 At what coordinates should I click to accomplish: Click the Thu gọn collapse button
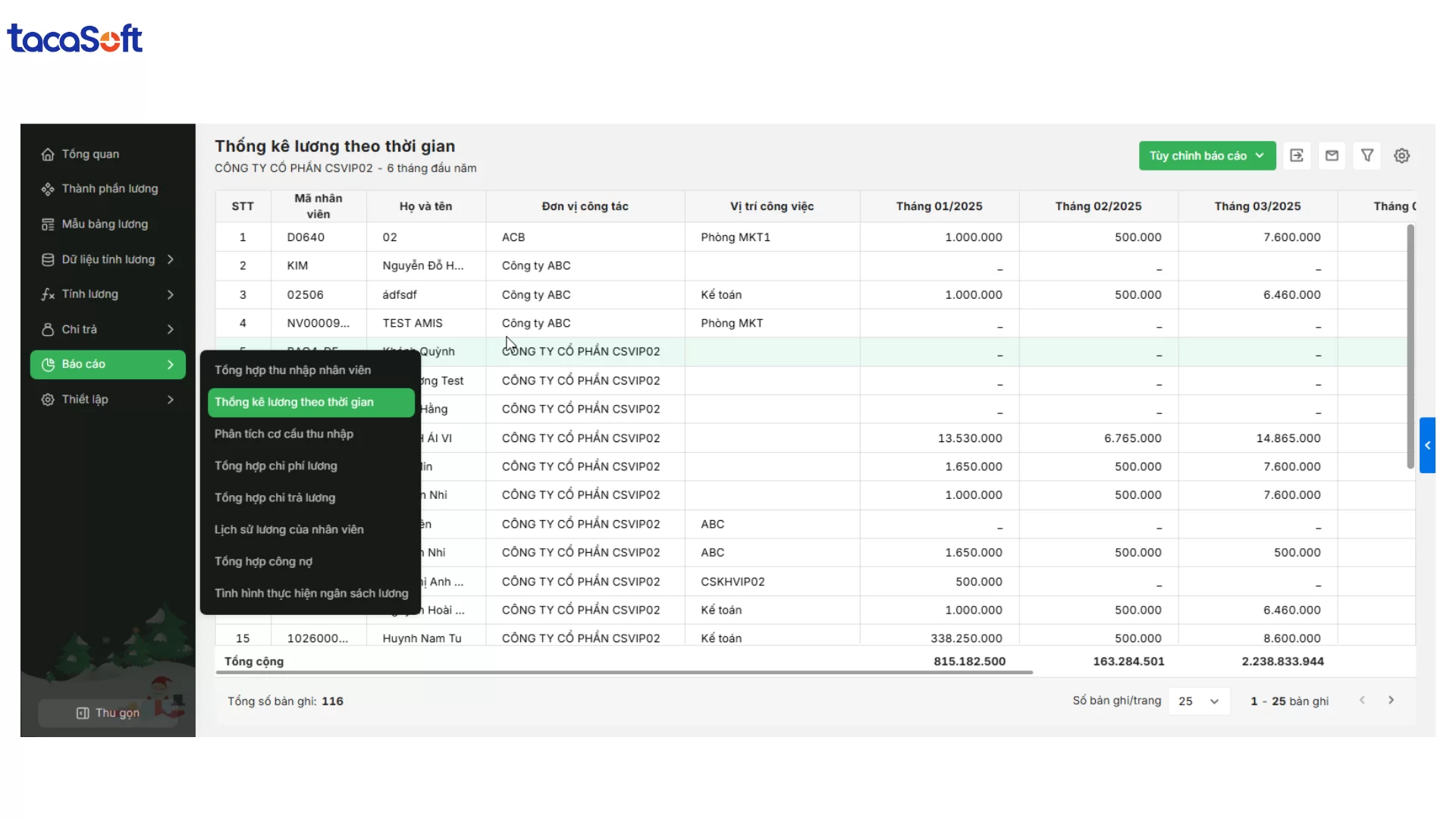tap(108, 713)
